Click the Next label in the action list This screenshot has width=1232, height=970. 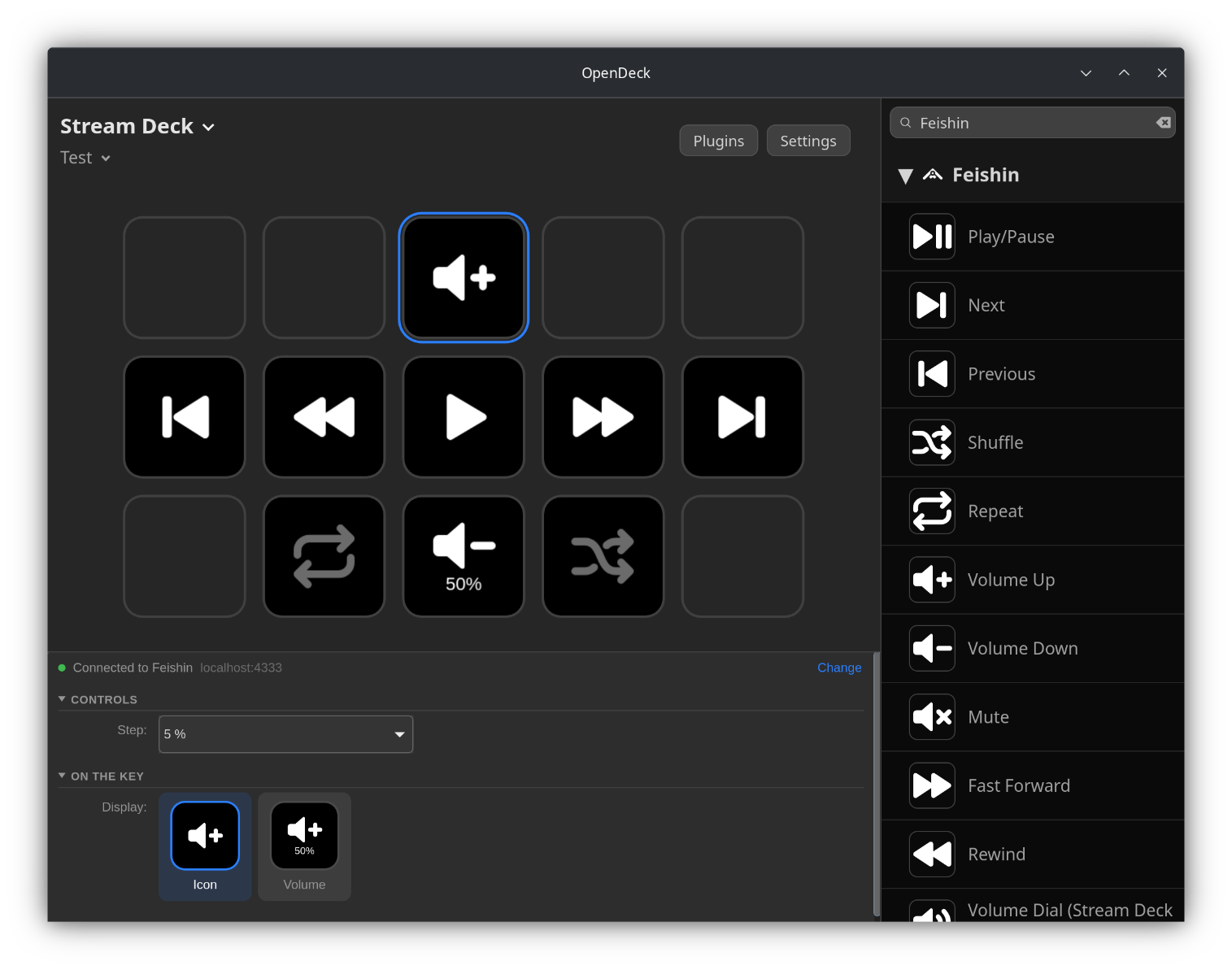point(986,305)
